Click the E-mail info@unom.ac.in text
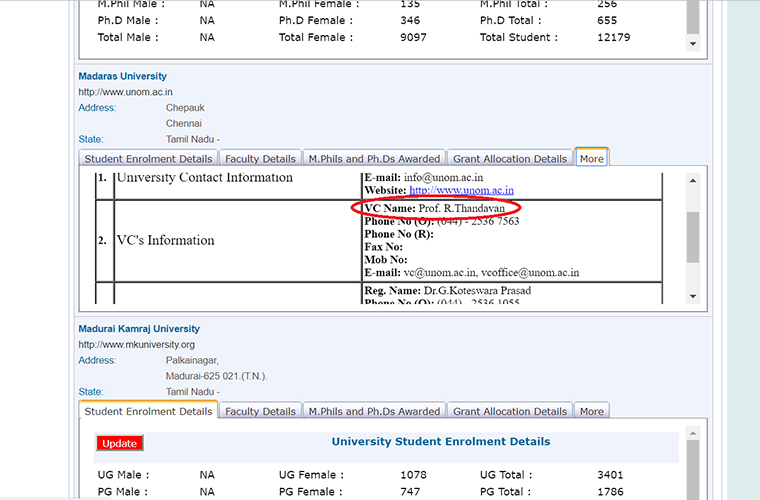760x500 pixels. point(424,177)
